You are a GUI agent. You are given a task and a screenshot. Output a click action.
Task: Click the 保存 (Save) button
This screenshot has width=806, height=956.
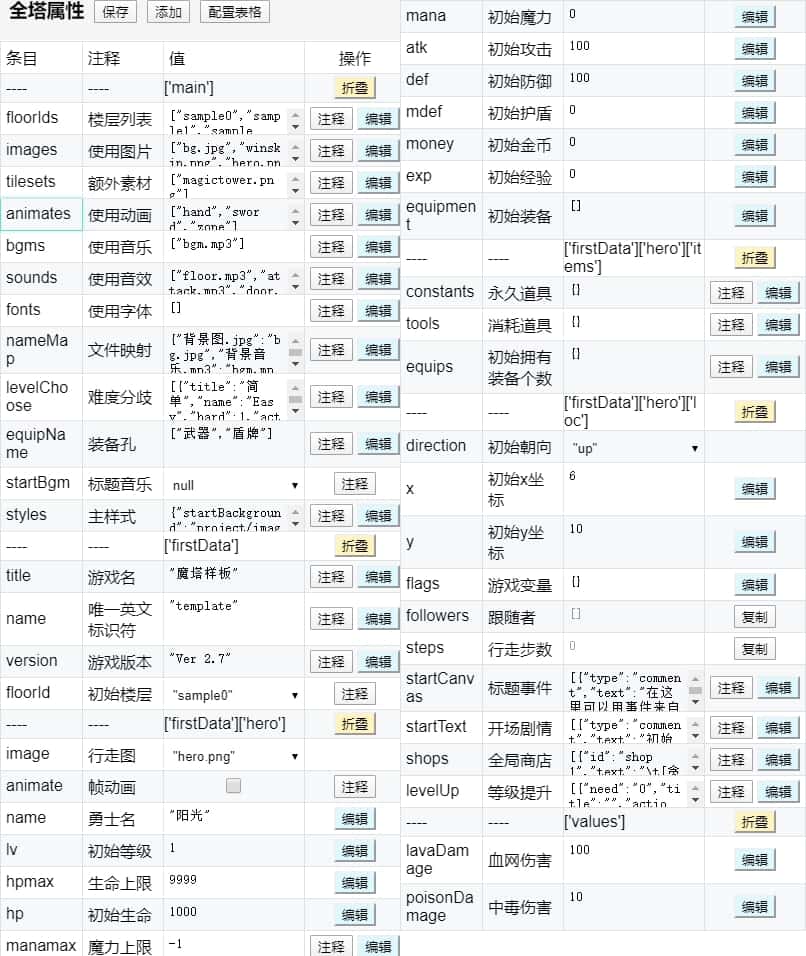click(115, 12)
